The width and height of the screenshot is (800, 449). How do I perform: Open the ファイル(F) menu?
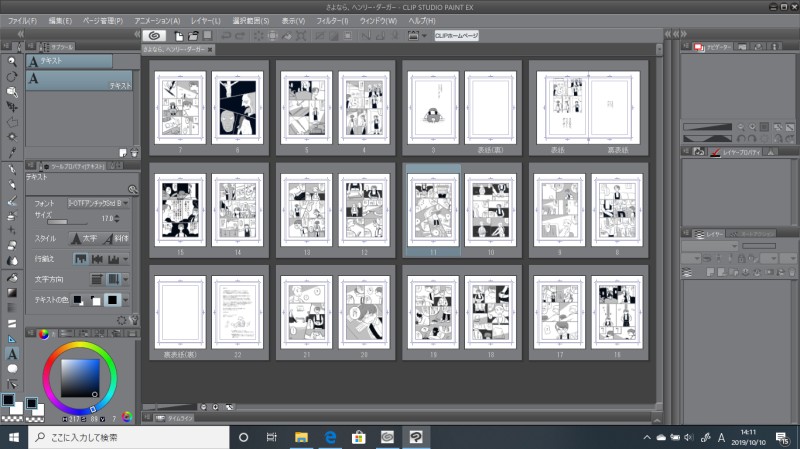coord(22,21)
